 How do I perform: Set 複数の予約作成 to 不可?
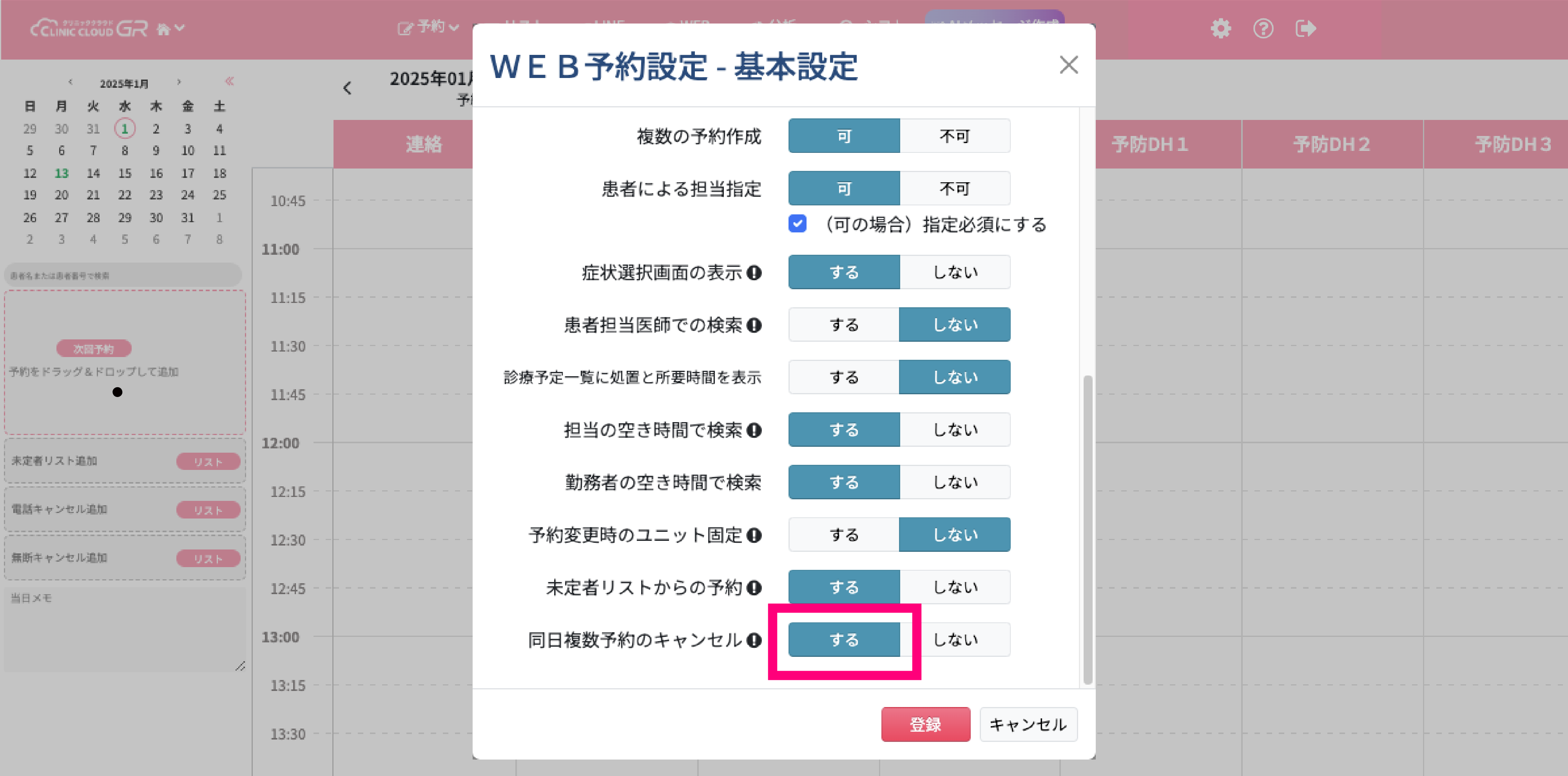pyautogui.click(x=954, y=136)
